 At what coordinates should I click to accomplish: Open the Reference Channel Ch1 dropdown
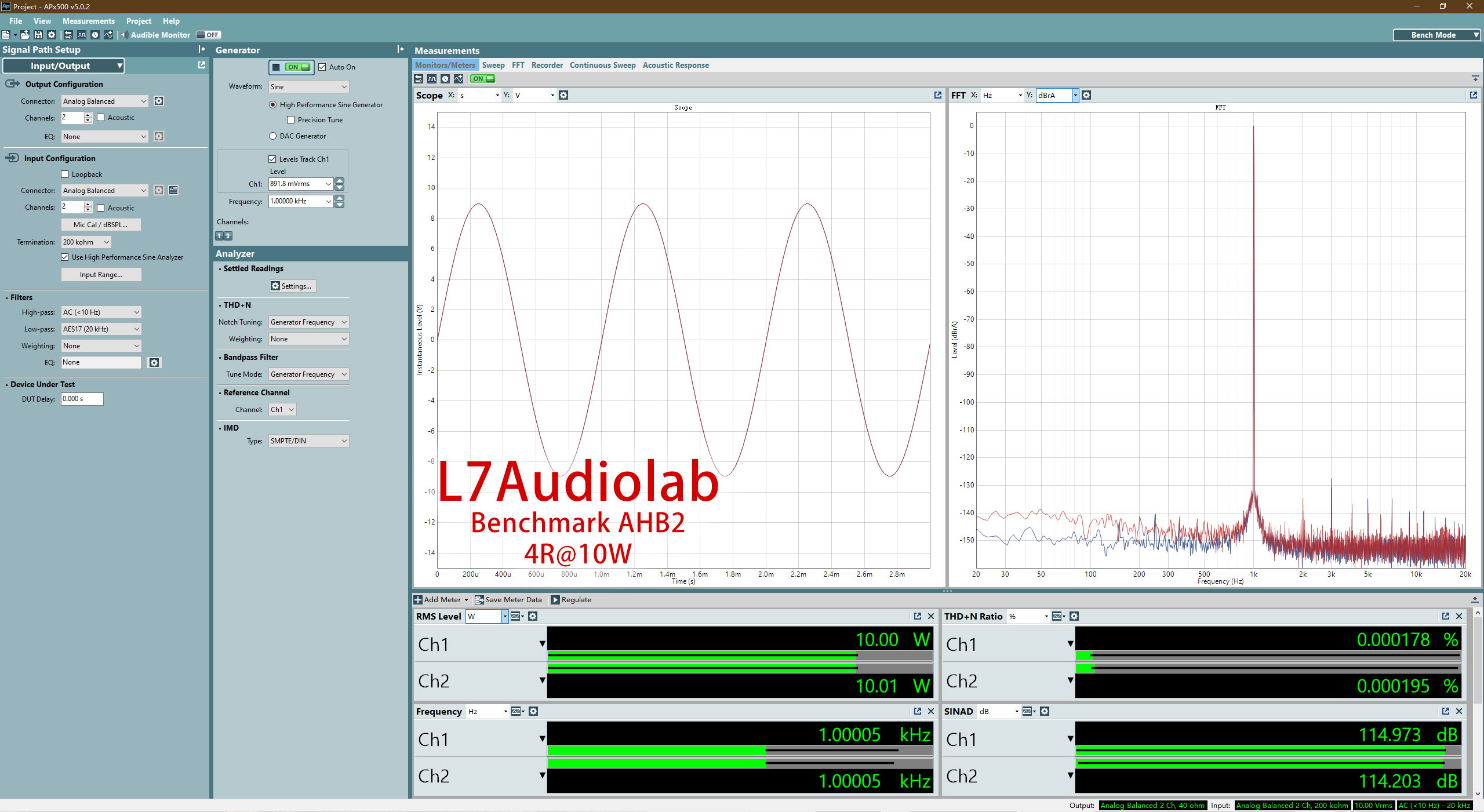click(x=282, y=410)
